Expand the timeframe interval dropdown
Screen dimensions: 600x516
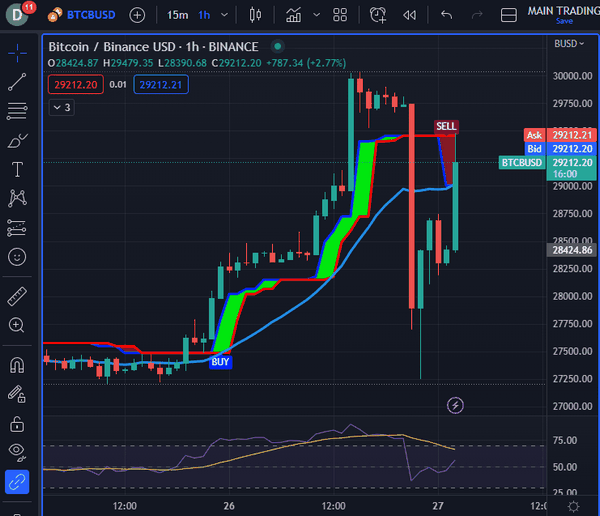[225, 15]
